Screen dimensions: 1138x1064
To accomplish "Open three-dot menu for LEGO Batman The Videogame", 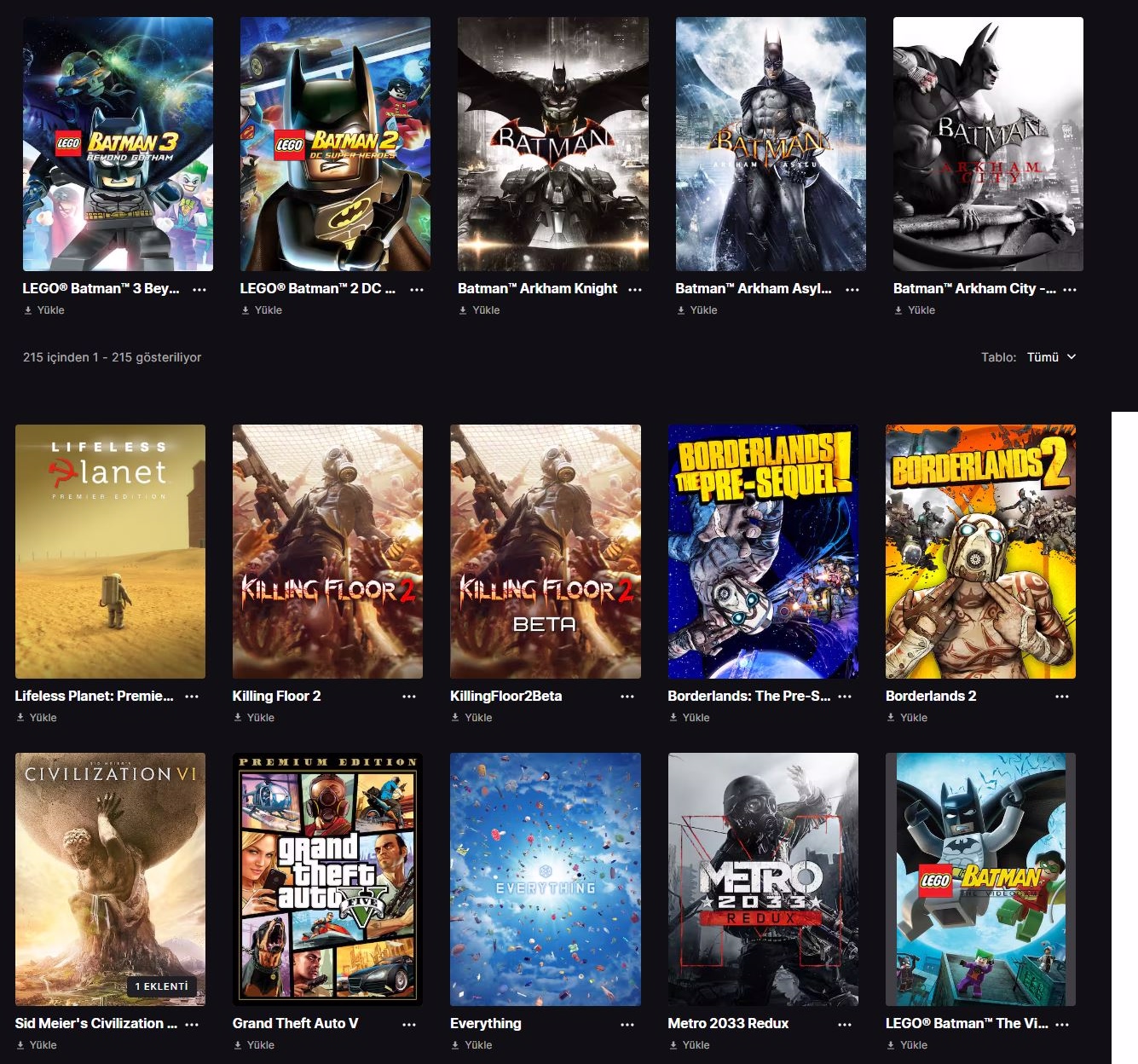I will (x=1062, y=1024).
